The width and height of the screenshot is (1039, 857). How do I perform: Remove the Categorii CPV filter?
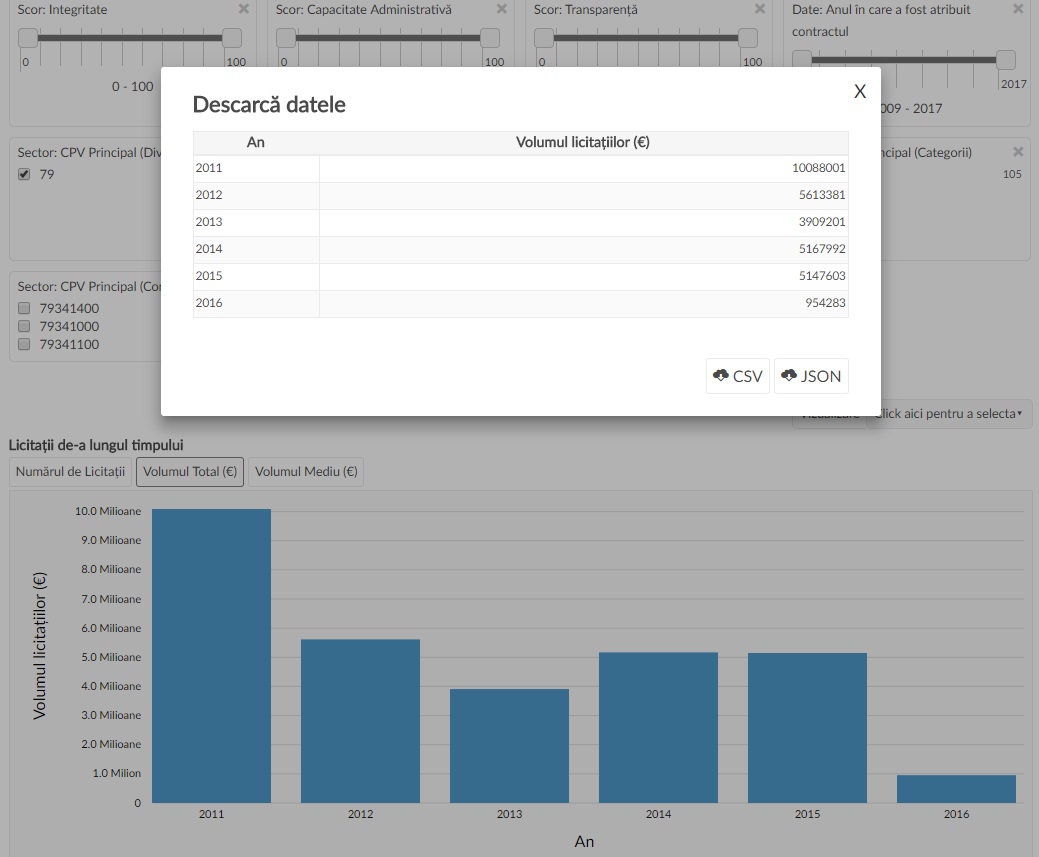[1018, 152]
